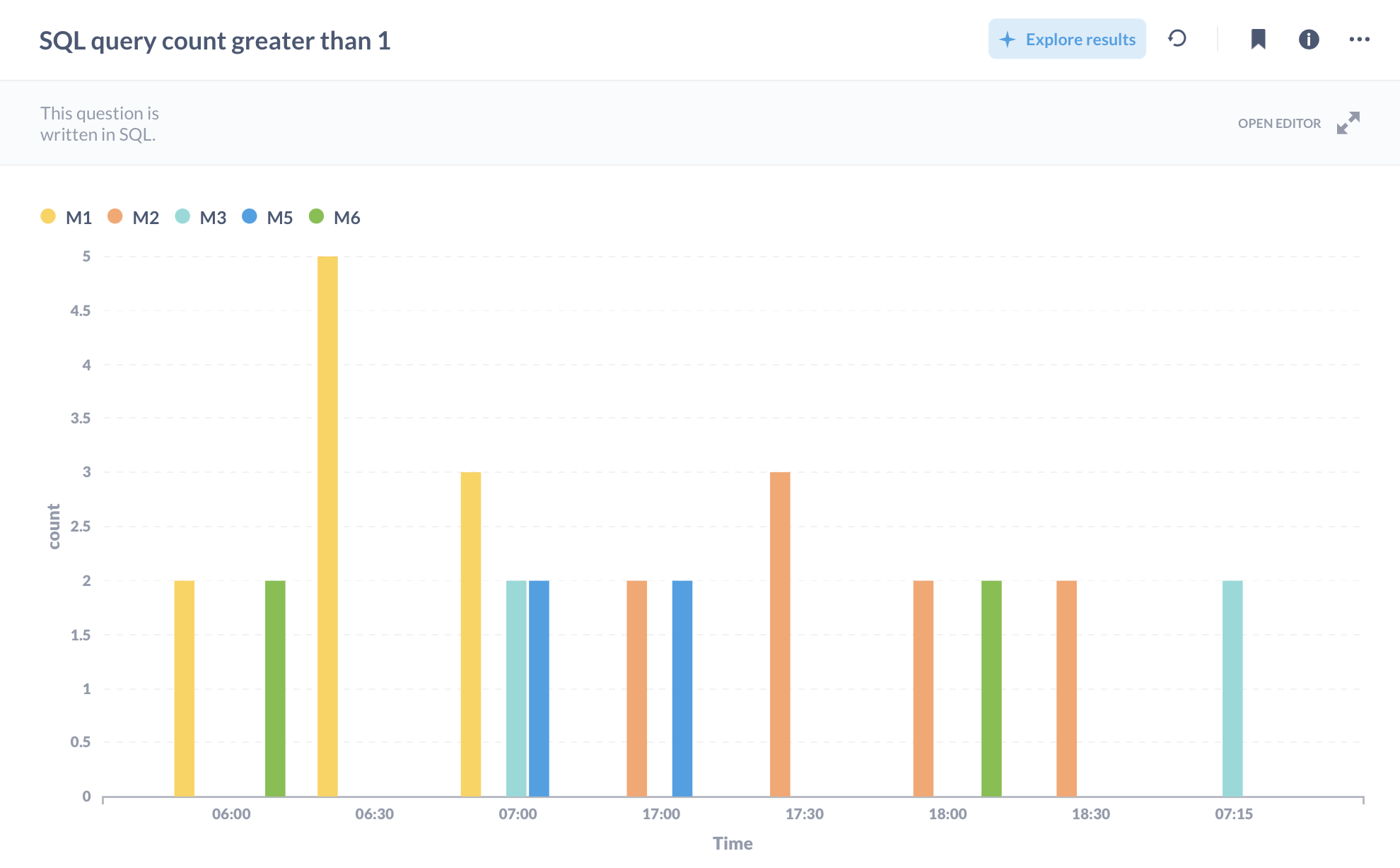The width and height of the screenshot is (1400, 868).
Task: Click the 06:00 x-axis tick label
Action: [231, 814]
